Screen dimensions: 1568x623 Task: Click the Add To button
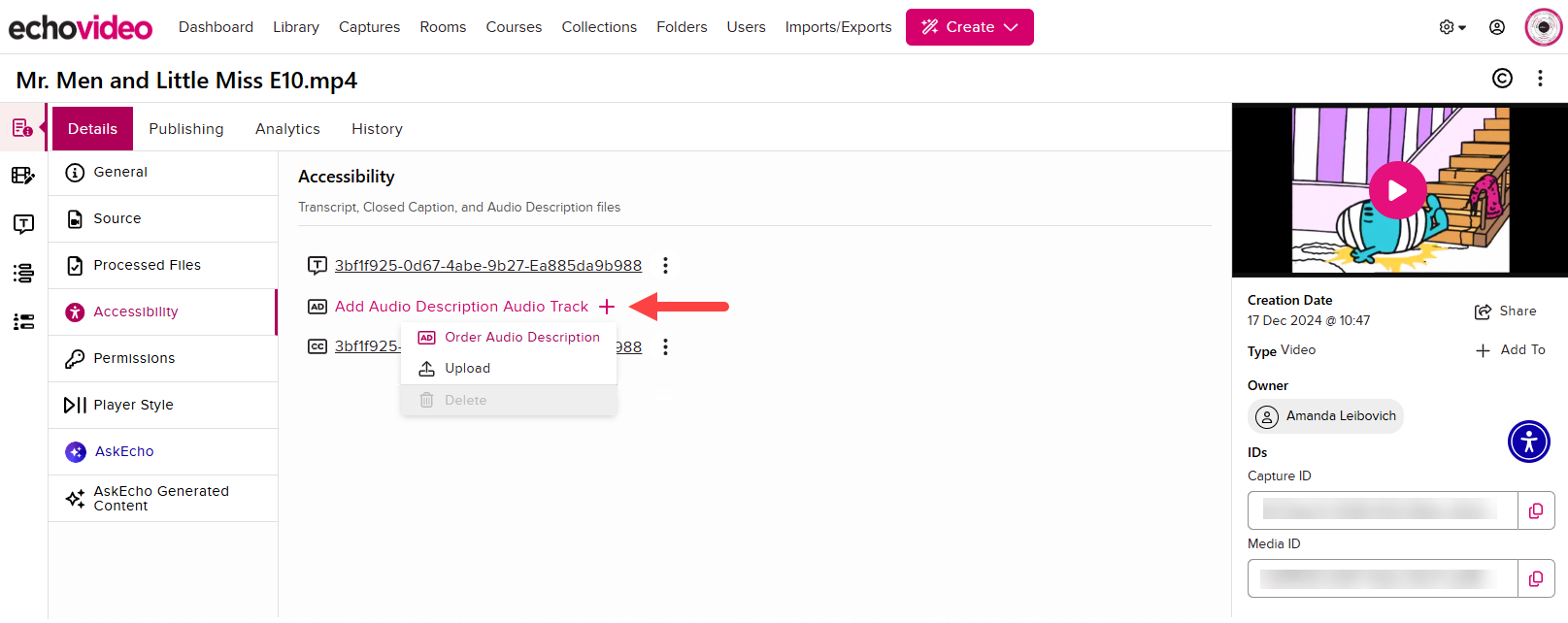coord(1511,350)
